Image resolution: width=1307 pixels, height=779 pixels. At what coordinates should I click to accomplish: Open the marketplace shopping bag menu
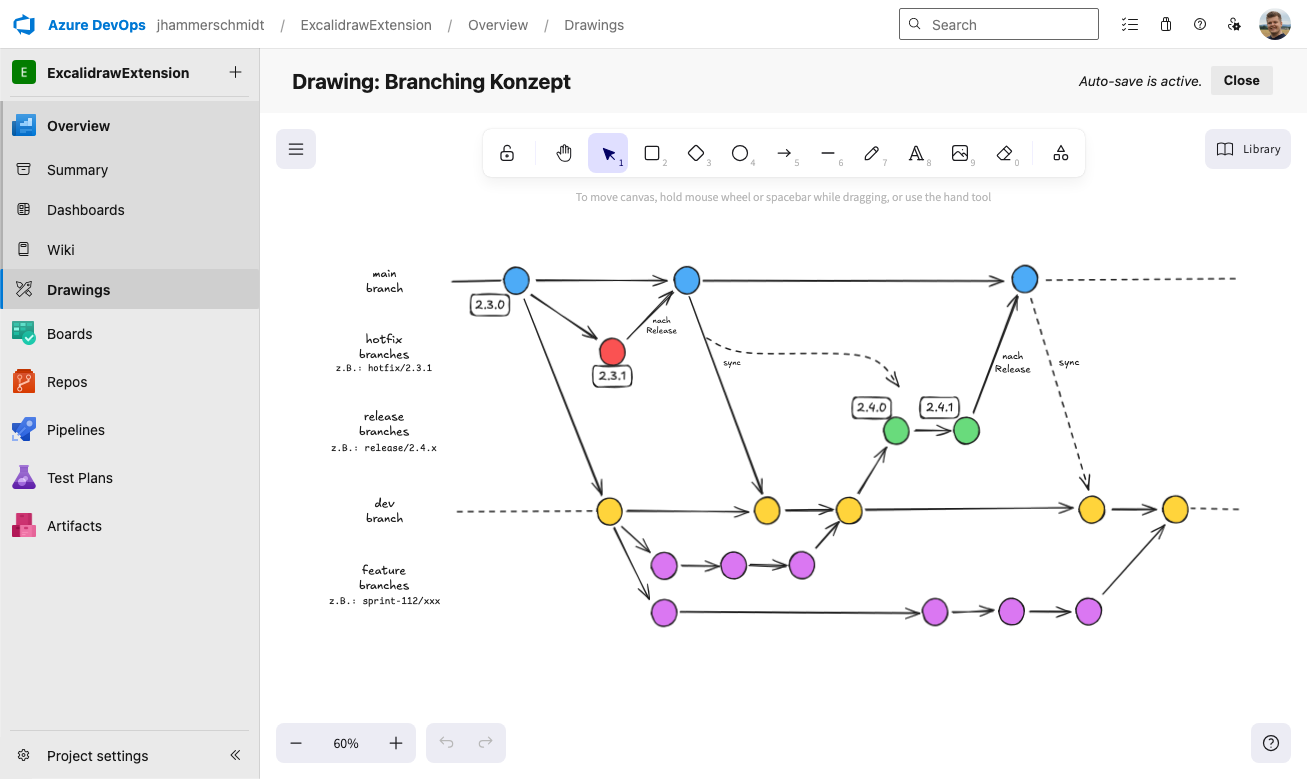tap(1165, 24)
